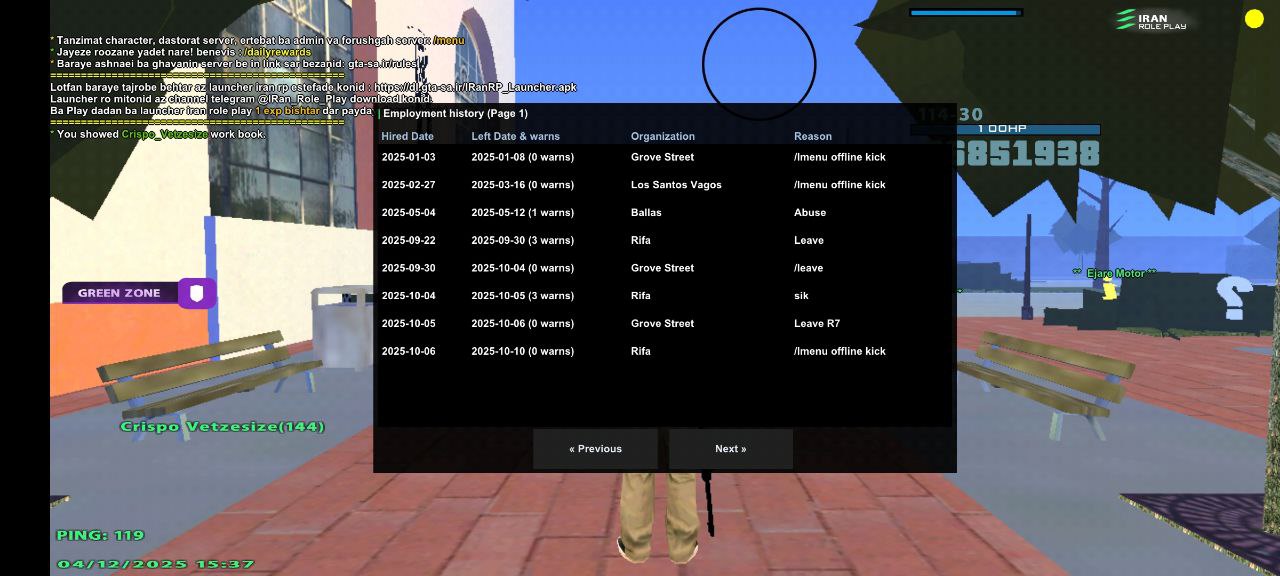
Task: Click the Hired Date column header
Action: (x=408, y=136)
